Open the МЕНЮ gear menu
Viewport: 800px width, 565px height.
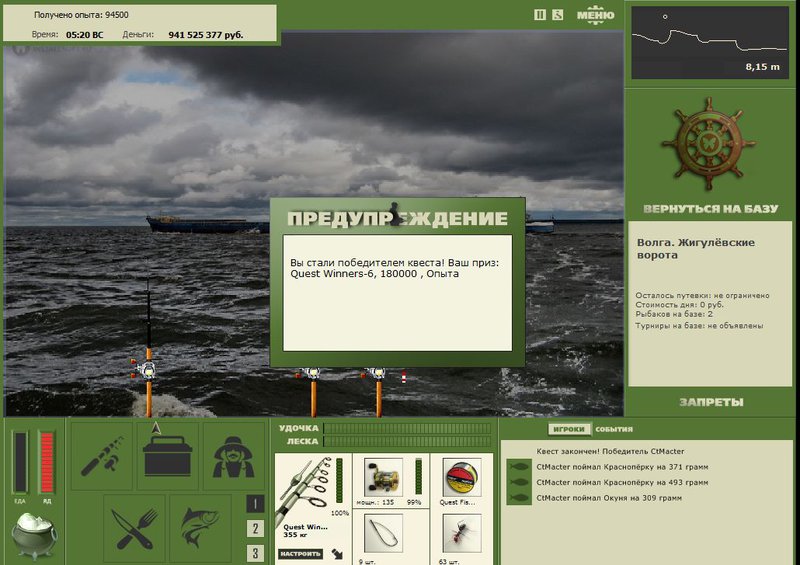point(595,15)
